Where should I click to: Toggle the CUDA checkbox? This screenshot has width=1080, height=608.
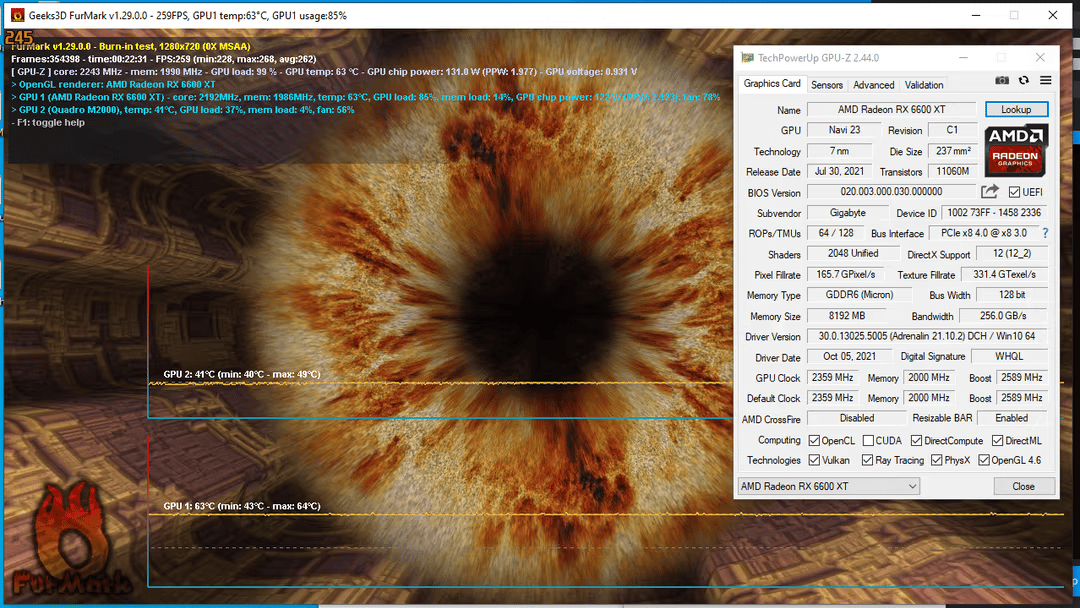[868, 441]
